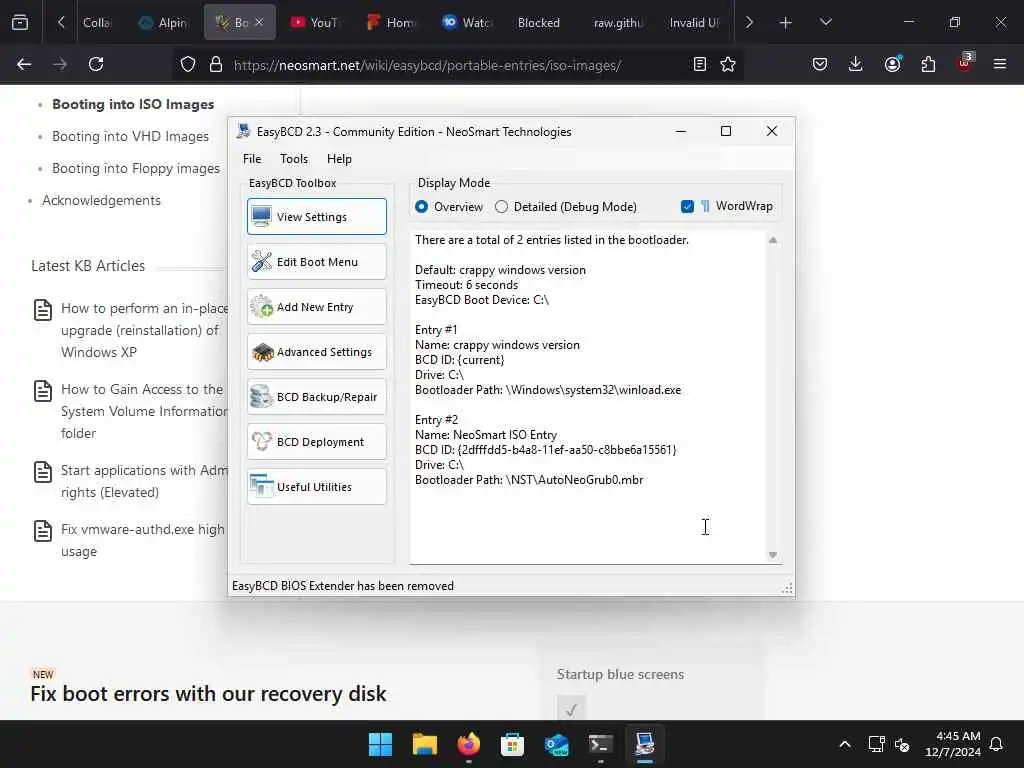Open View Settings in EasyBCD Toolbox
Viewport: 1024px width, 768px height.
(x=317, y=217)
